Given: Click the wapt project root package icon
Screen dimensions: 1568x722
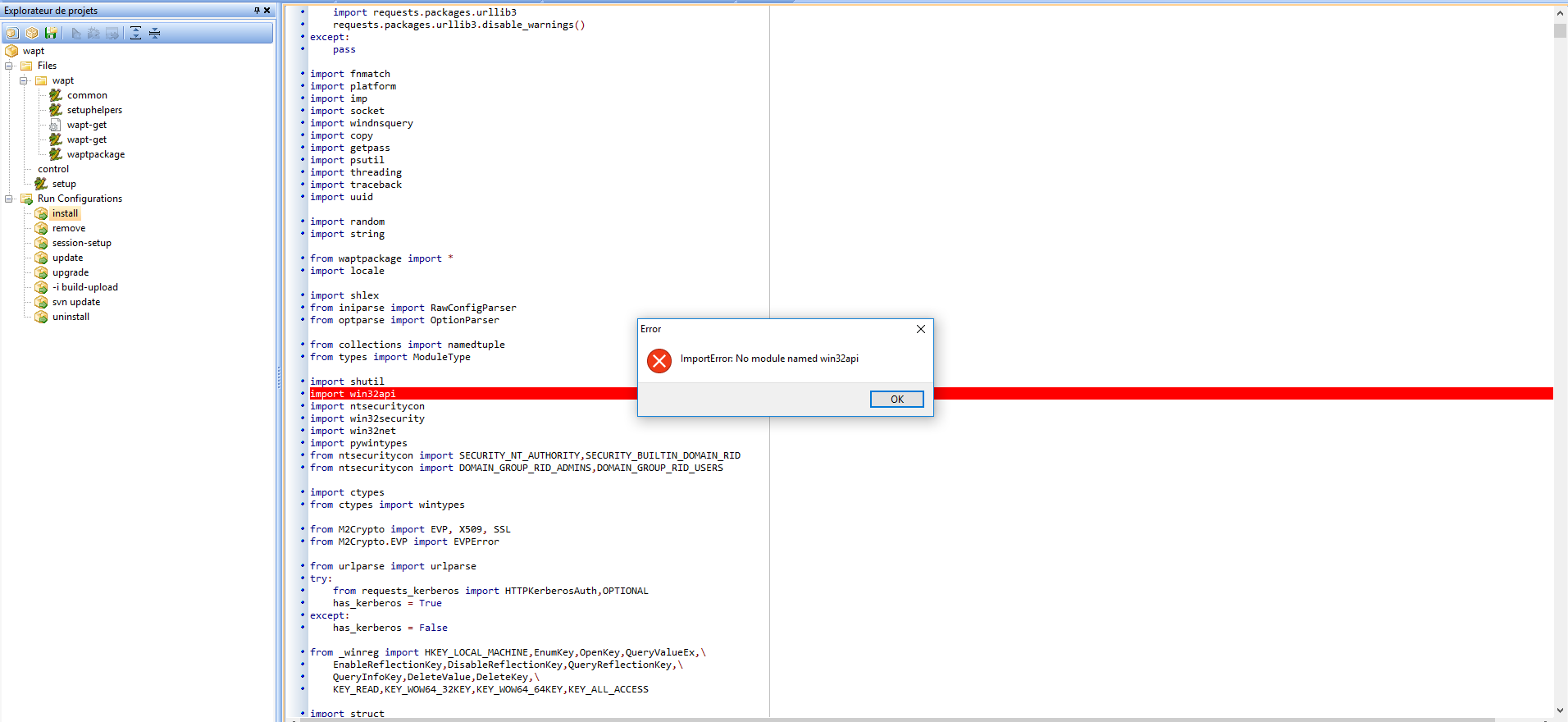Looking at the screenshot, I should click(x=11, y=51).
